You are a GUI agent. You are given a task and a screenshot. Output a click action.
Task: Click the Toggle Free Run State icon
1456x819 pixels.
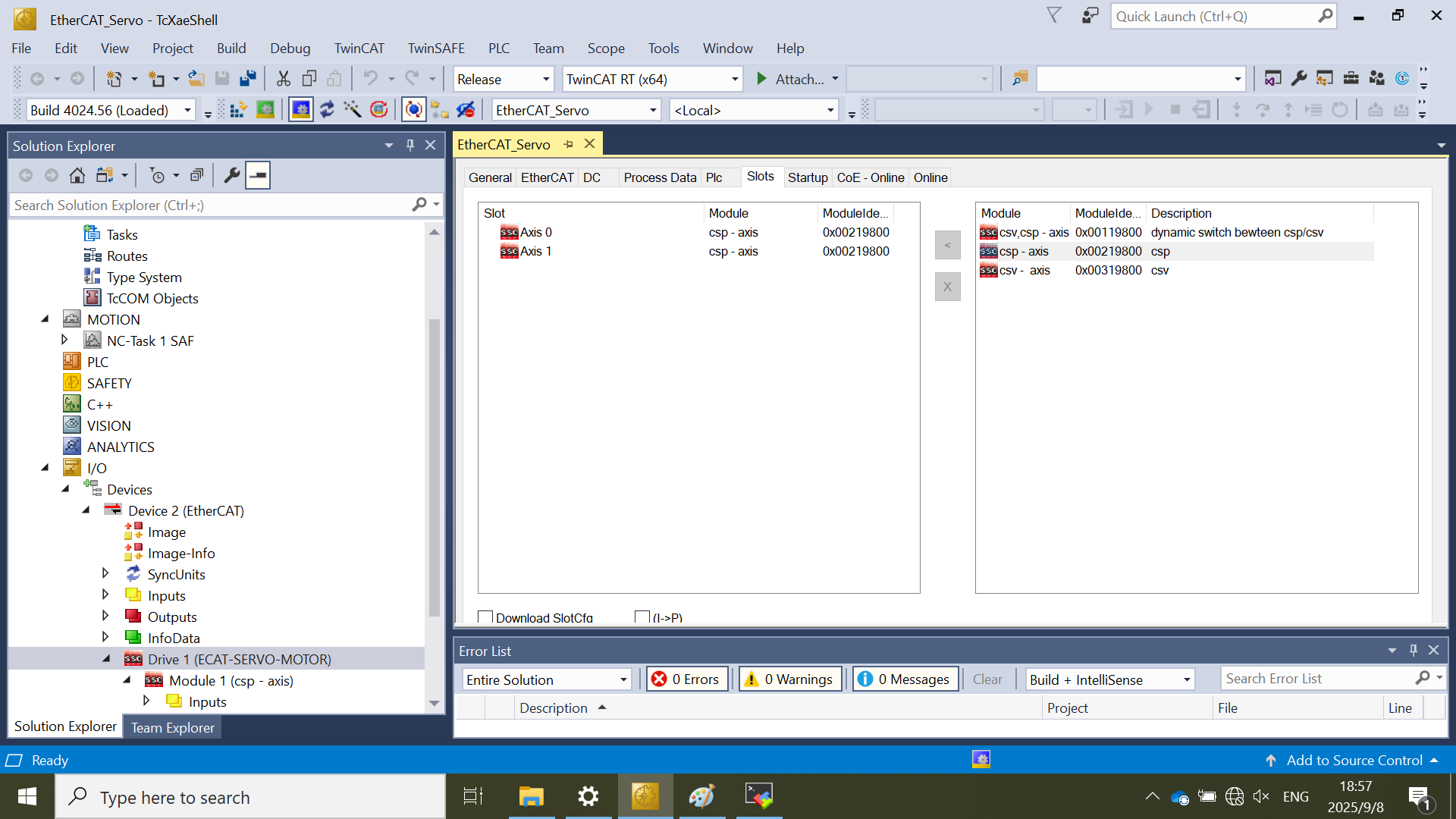pyautogui.click(x=379, y=110)
